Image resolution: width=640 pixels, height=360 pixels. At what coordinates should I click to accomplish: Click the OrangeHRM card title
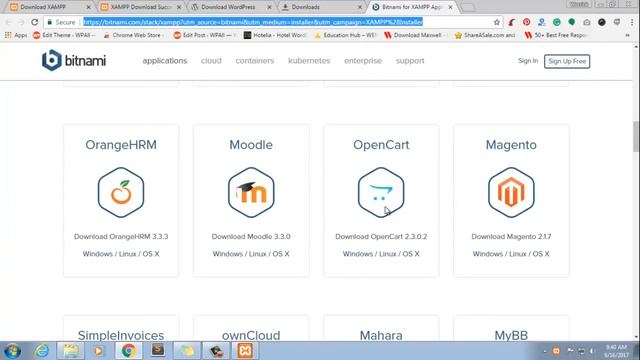tap(121, 145)
